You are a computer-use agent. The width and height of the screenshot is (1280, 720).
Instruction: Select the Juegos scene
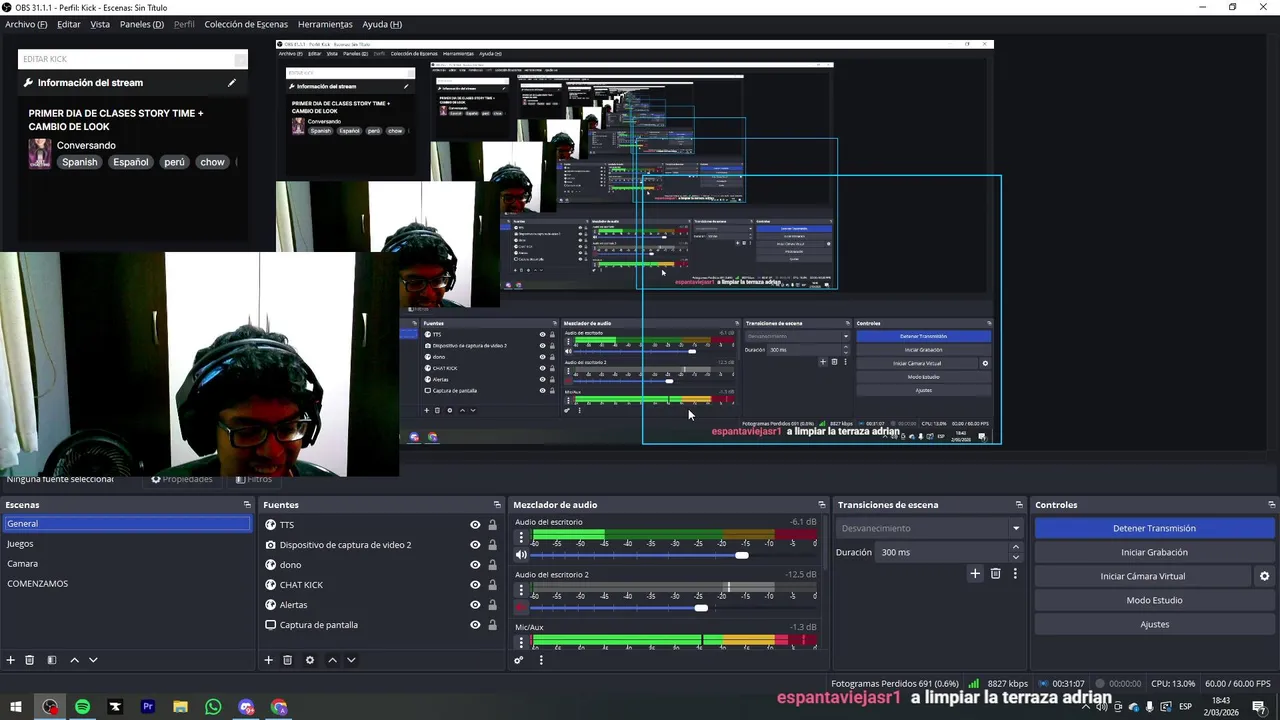coord(127,544)
